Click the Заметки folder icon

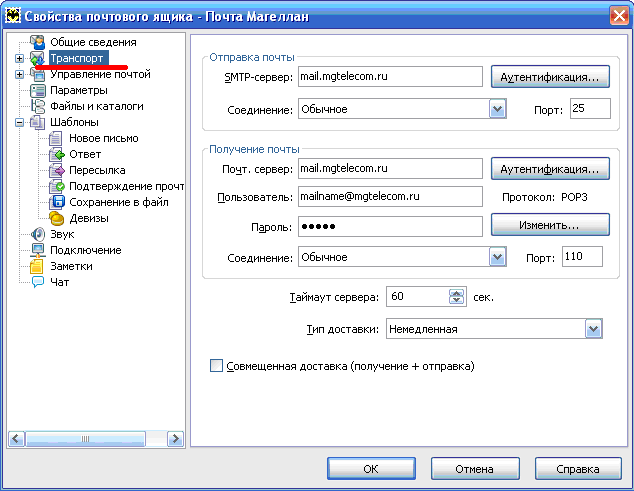37,266
